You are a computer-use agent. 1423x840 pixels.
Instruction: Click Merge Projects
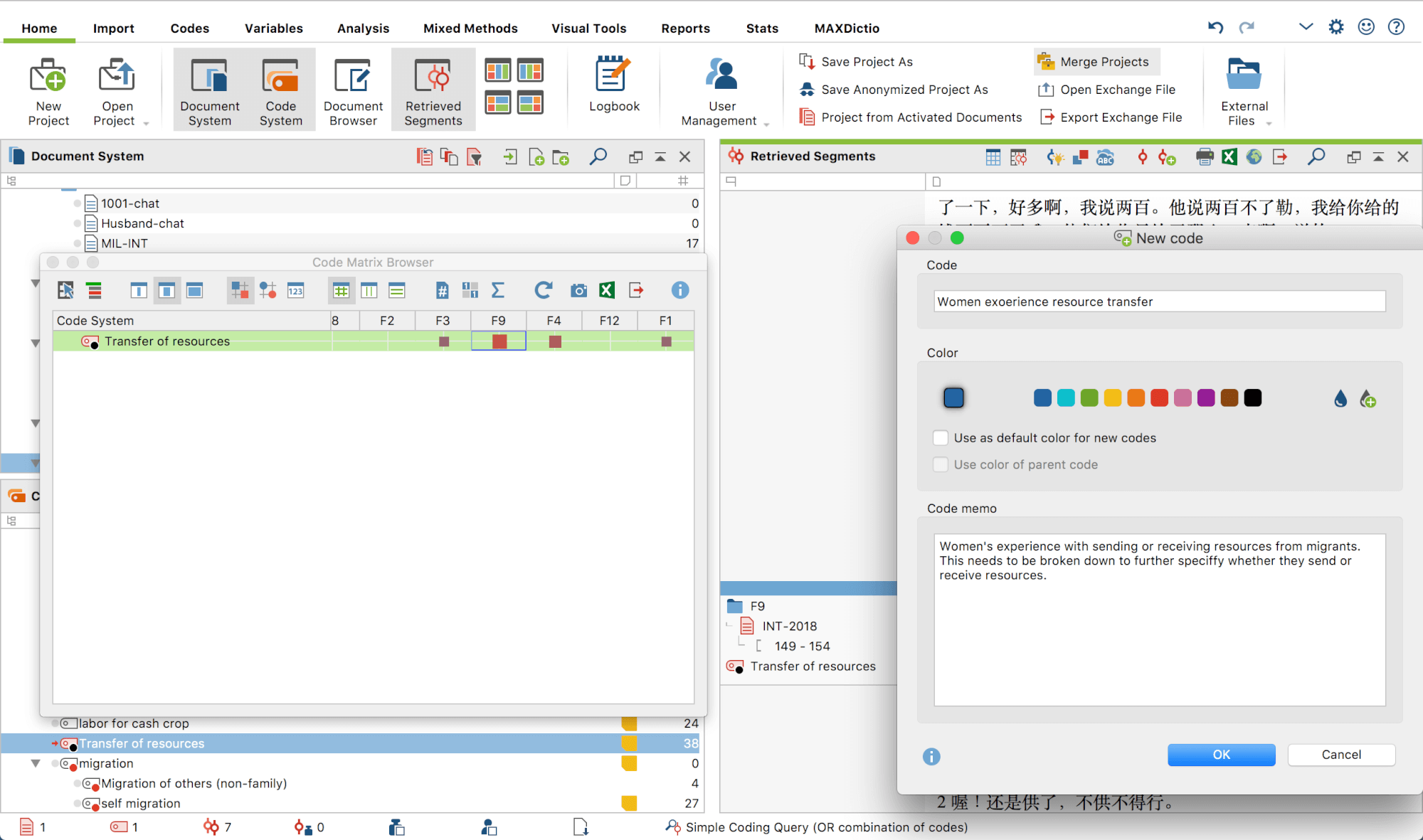click(1096, 62)
